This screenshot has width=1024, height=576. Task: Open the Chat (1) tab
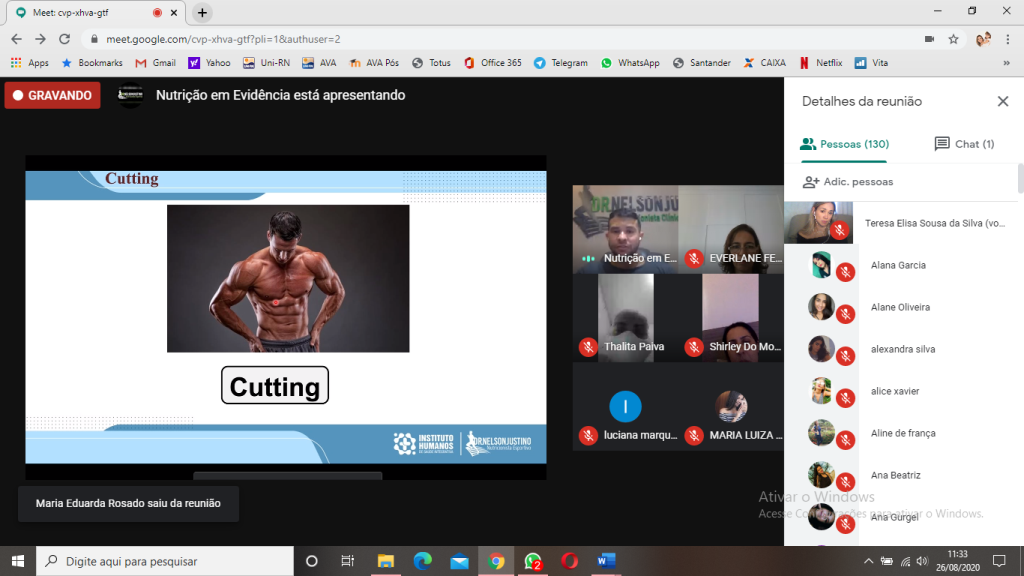(x=964, y=144)
